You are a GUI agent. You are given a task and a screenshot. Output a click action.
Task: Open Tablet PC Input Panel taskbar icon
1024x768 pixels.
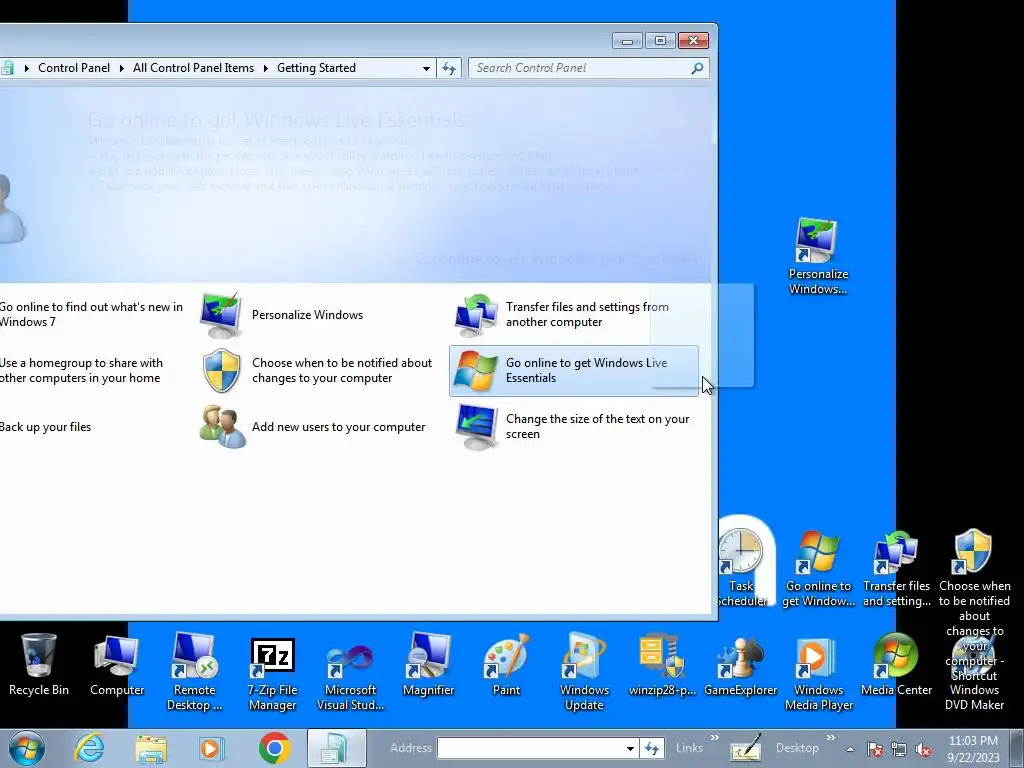point(746,748)
